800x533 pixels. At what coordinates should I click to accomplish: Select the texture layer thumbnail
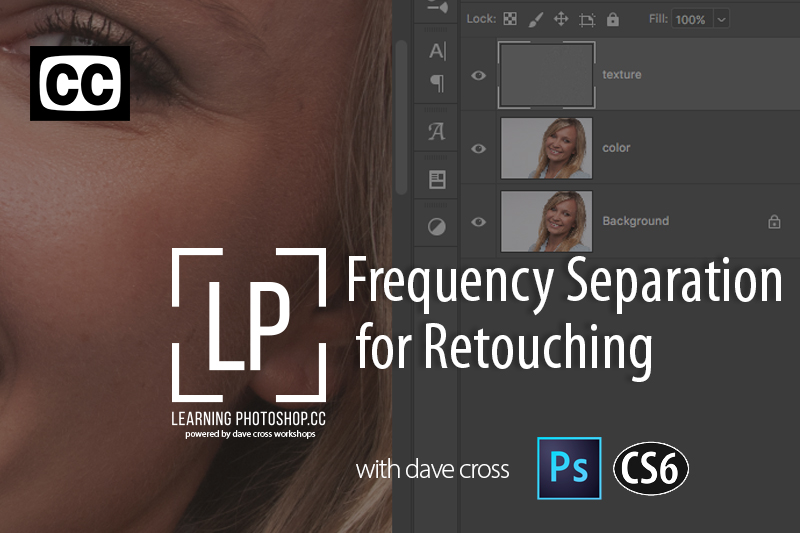(x=546, y=75)
